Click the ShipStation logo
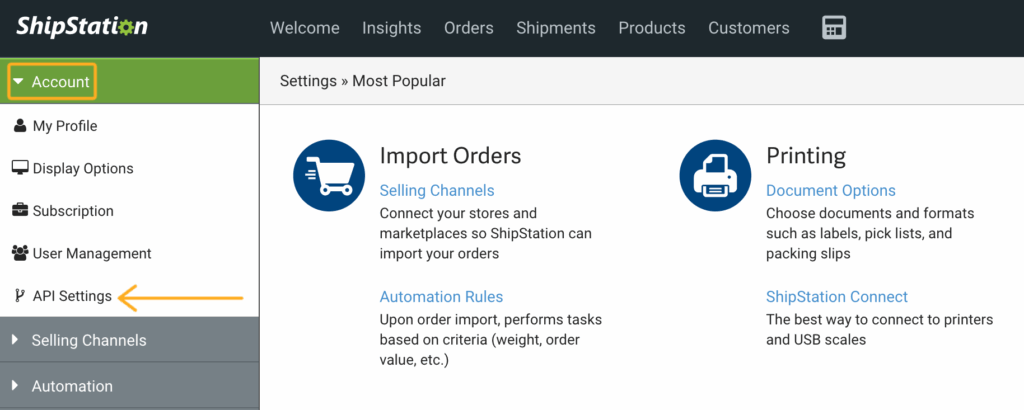1024x410 pixels. [x=82, y=27]
